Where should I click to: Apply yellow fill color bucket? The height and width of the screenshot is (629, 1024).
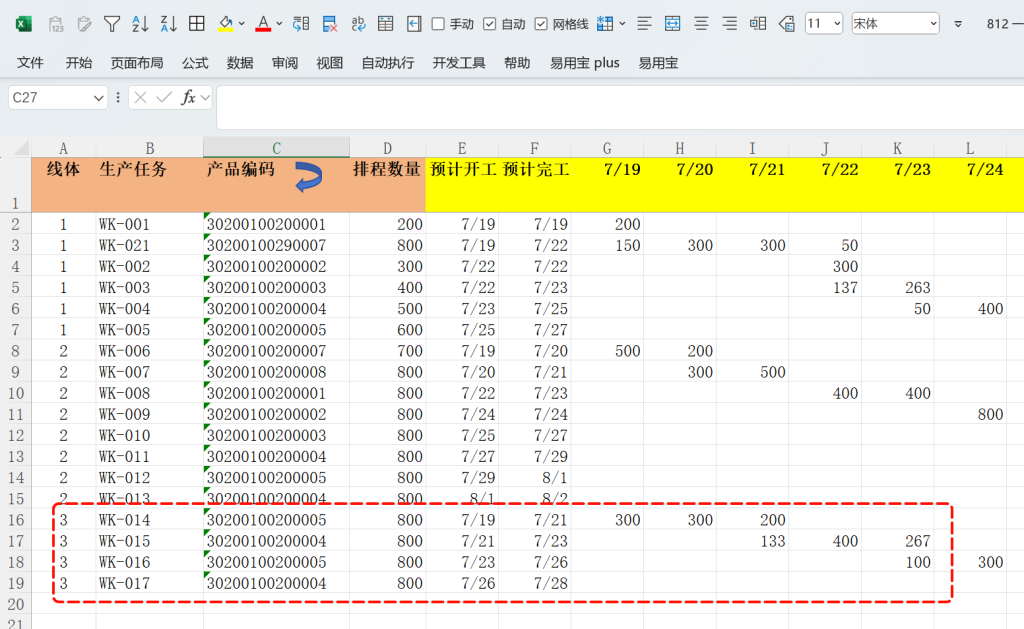[x=226, y=24]
